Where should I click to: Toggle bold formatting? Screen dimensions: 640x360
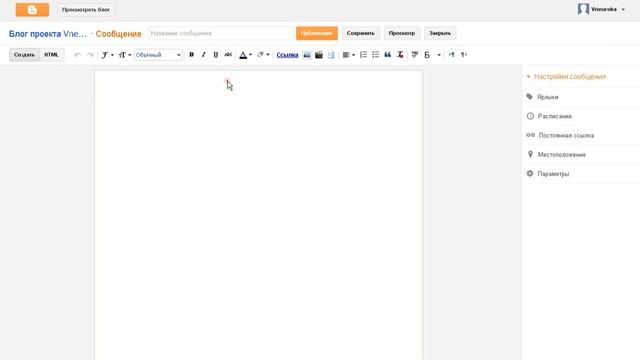point(191,55)
